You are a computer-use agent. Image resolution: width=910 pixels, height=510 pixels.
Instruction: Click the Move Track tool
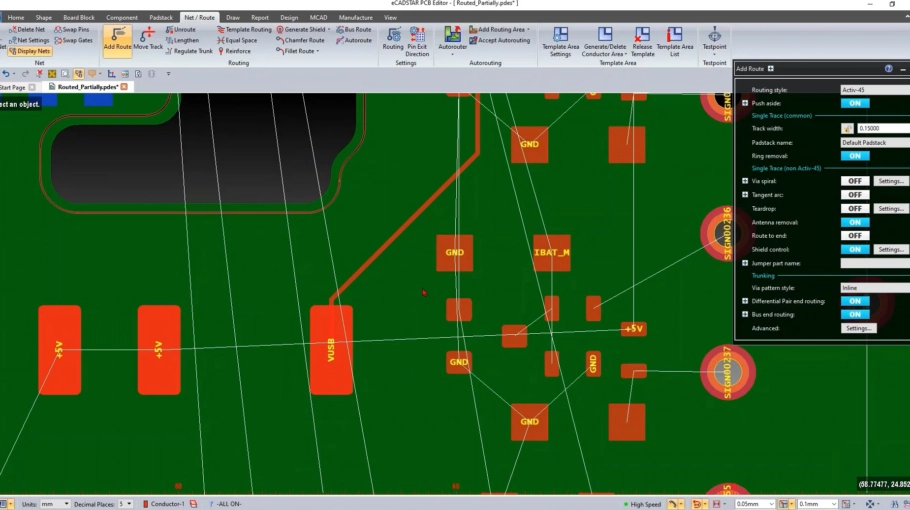click(x=148, y=39)
